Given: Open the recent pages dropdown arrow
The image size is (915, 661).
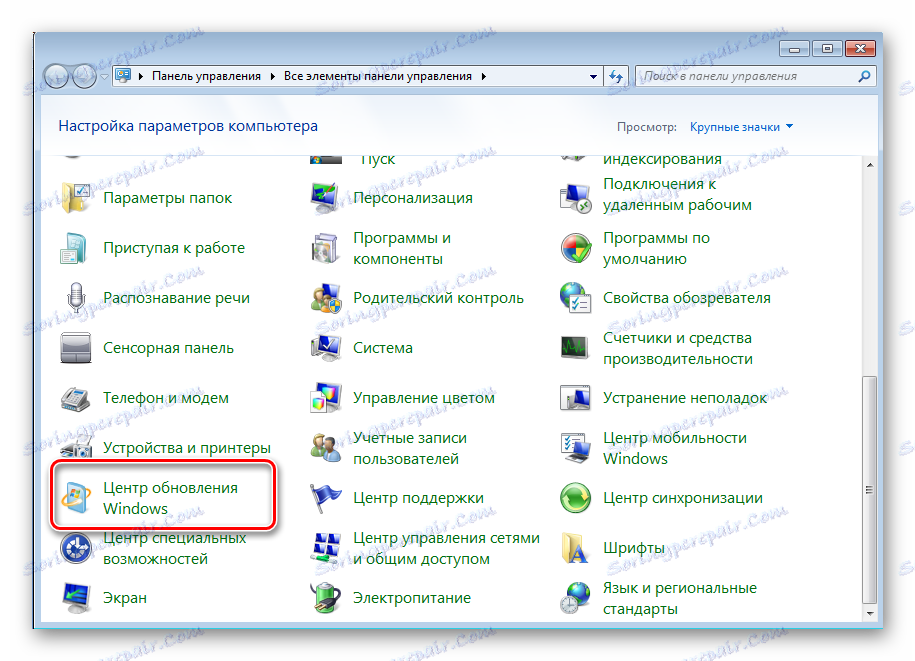Looking at the screenshot, I should [104, 76].
